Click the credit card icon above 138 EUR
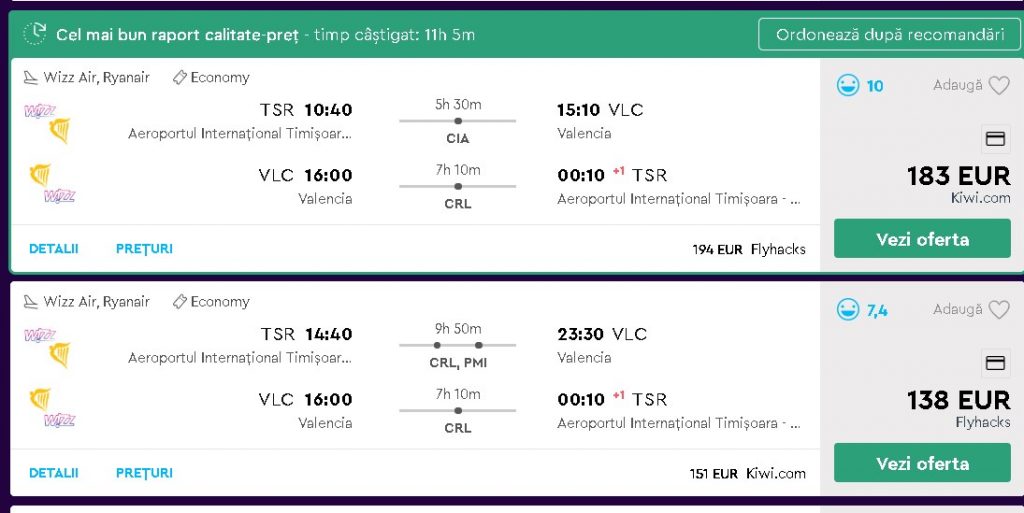The width and height of the screenshot is (1024, 513). pyautogui.click(x=995, y=363)
